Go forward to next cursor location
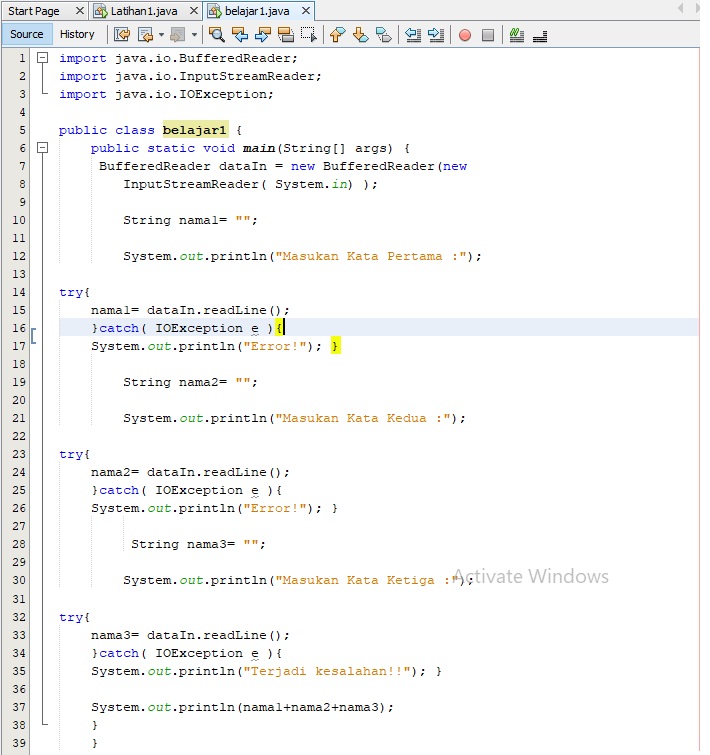Screen dimensions: 710x755 click(x=178, y=35)
